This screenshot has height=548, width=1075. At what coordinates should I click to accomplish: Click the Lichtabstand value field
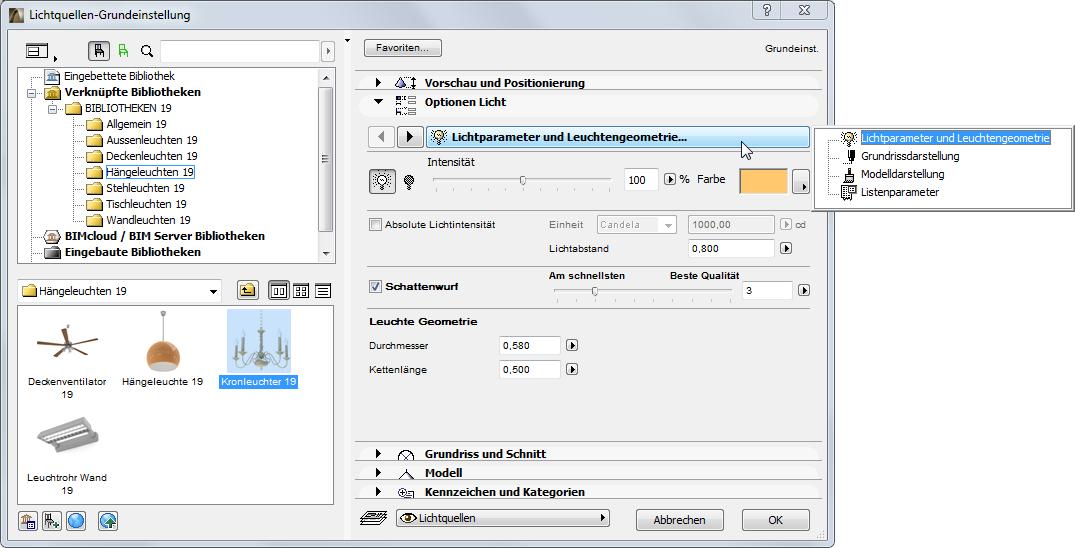pyautogui.click(x=731, y=248)
